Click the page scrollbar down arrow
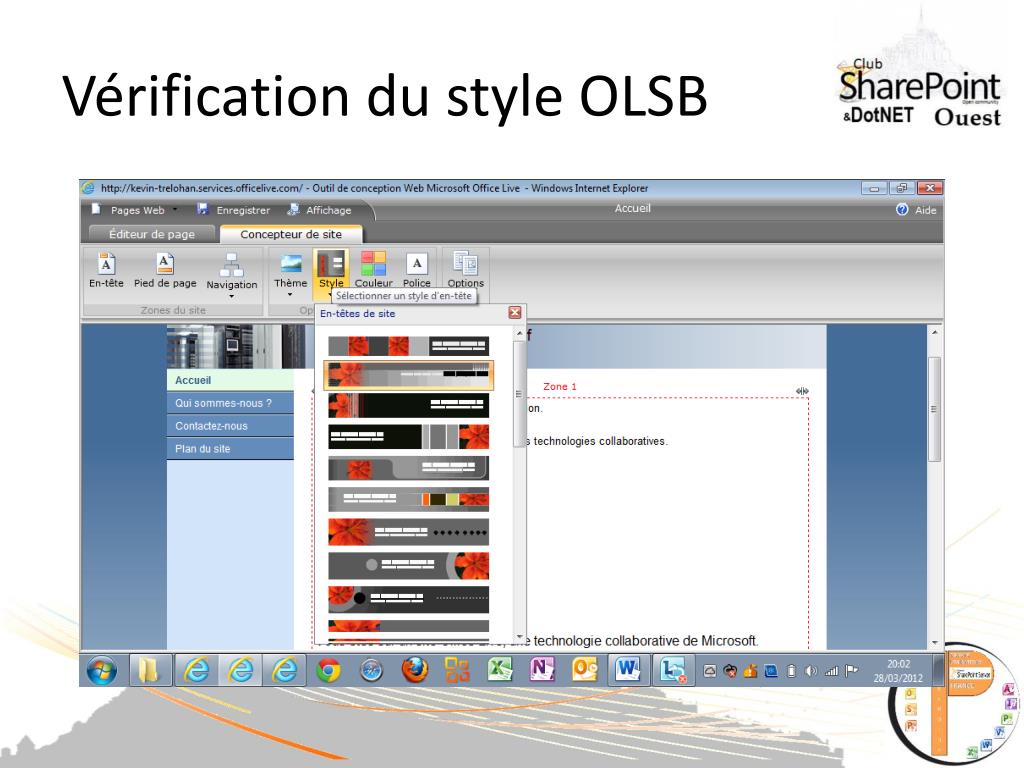The width and height of the screenshot is (1024, 768). [x=935, y=643]
